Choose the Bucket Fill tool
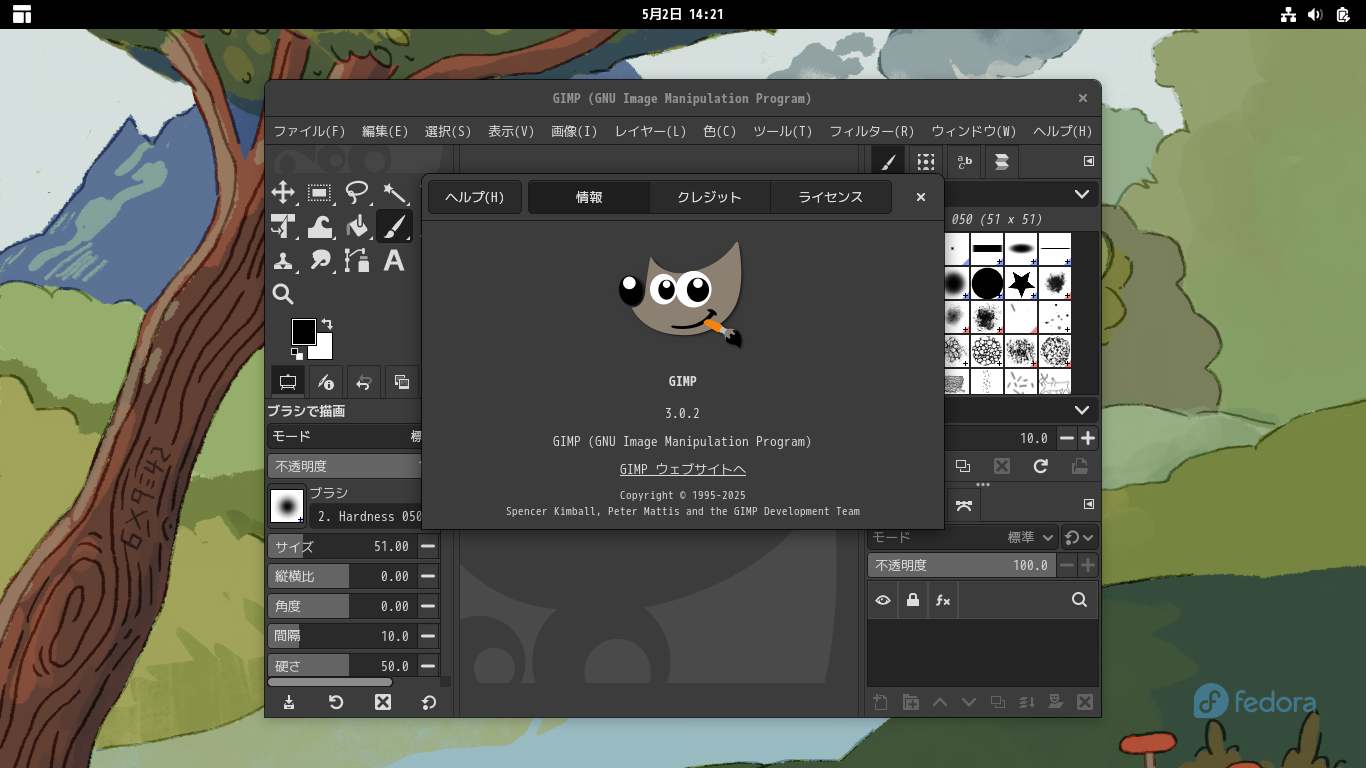 tap(357, 227)
